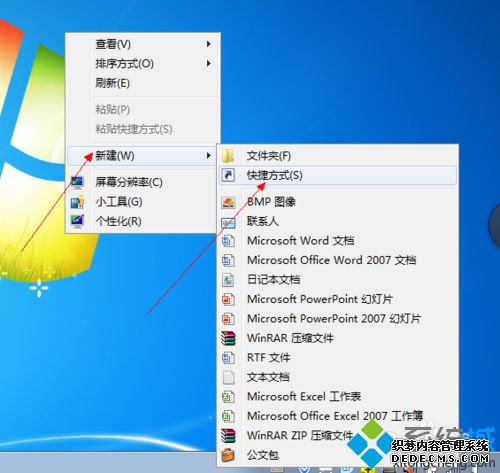Click the 屏幕分辨率(C) monitor icon
Viewport: 500px width, 473px height.
pyautogui.click(x=78, y=183)
